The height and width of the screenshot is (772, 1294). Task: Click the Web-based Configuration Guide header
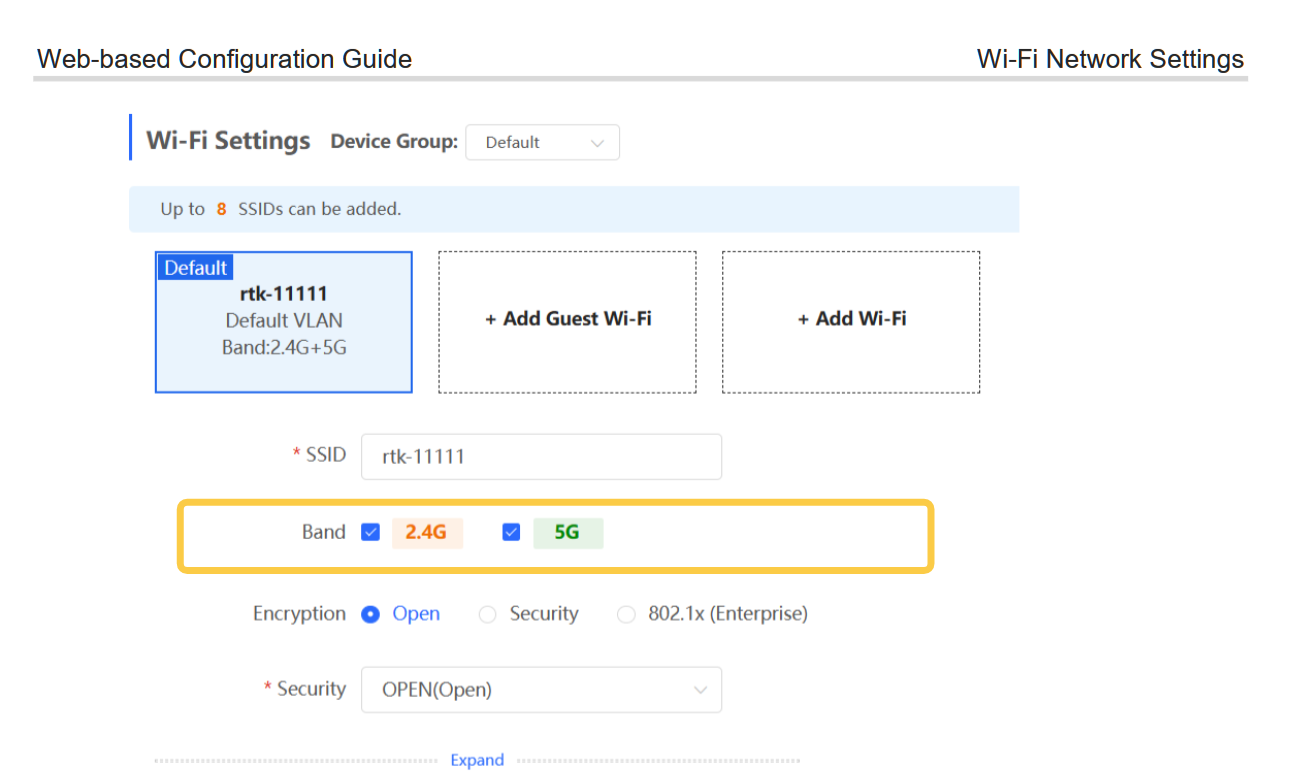tap(225, 59)
